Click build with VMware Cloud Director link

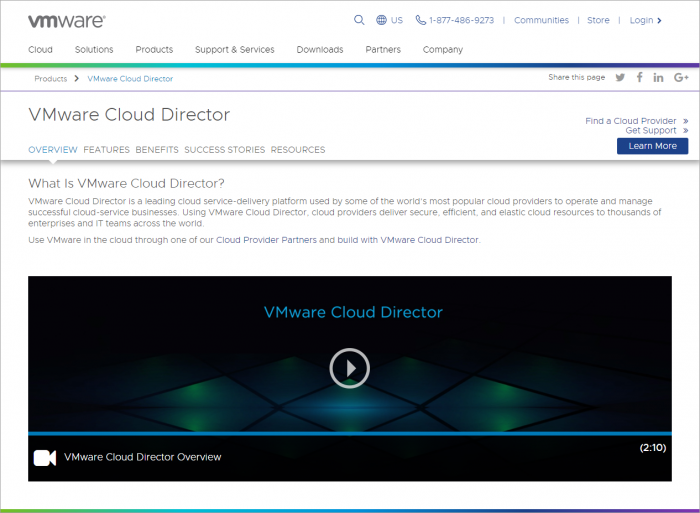coord(408,240)
